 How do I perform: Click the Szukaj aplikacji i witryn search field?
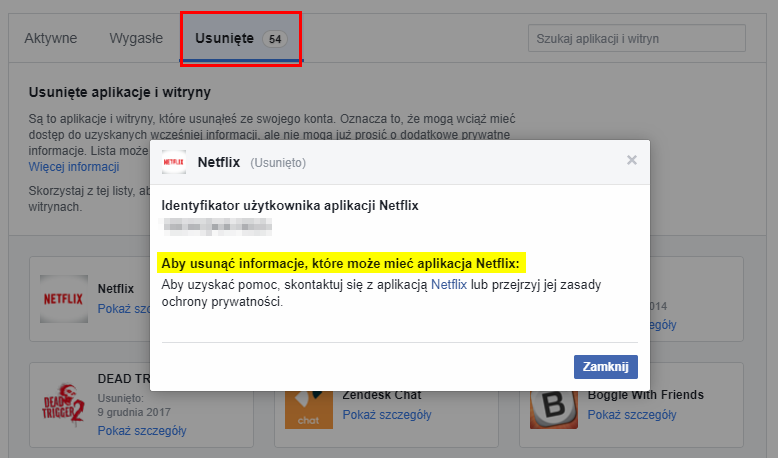point(637,38)
